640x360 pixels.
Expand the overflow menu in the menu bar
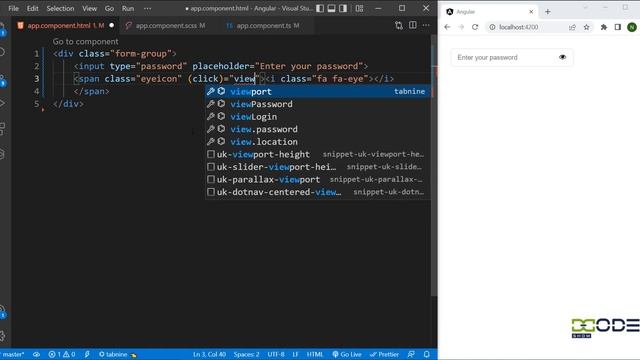(147, 8)
